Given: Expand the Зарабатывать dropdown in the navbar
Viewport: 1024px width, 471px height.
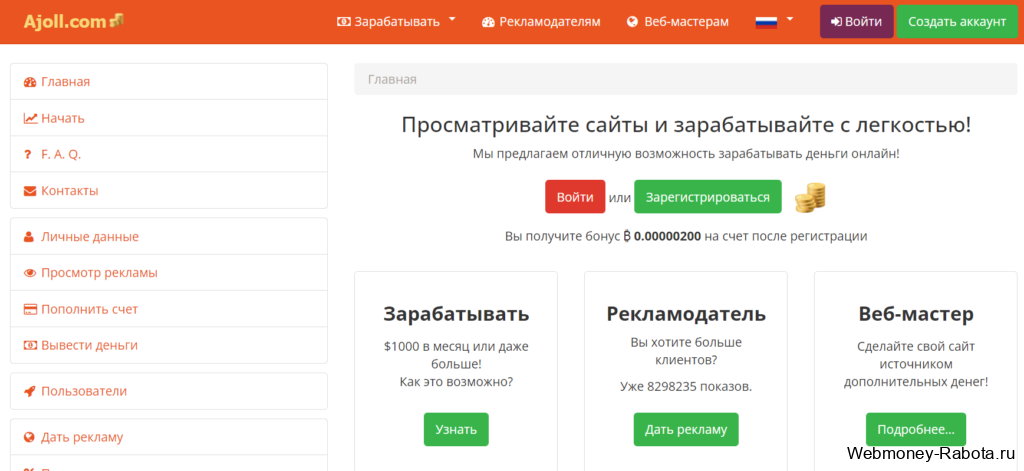Looking at the screenshot, I should (x=396, y=22).
